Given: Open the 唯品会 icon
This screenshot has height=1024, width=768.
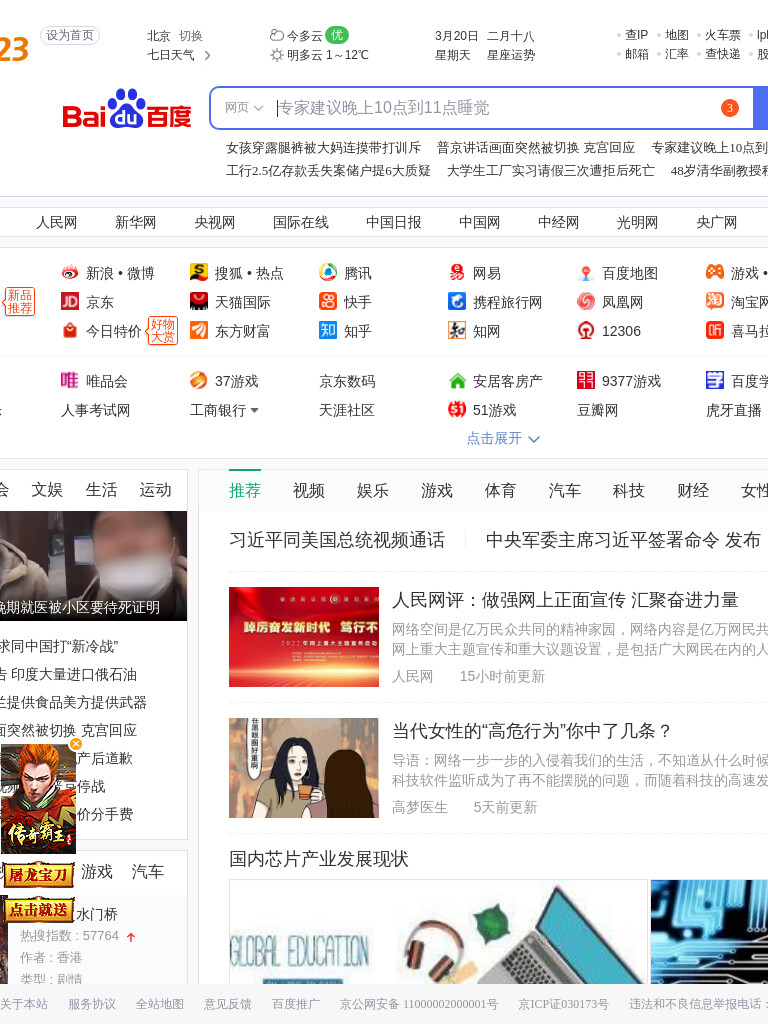Looking at the screenshot, I should click(70, 380).
